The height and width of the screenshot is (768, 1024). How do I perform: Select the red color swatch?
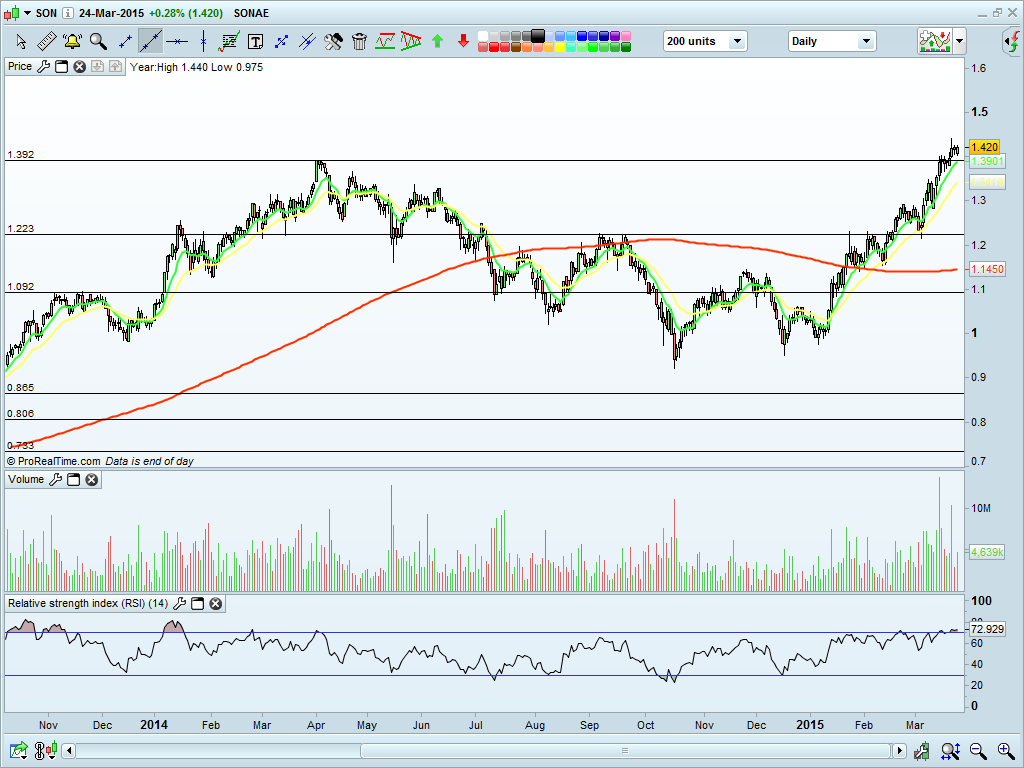(494, 47)
